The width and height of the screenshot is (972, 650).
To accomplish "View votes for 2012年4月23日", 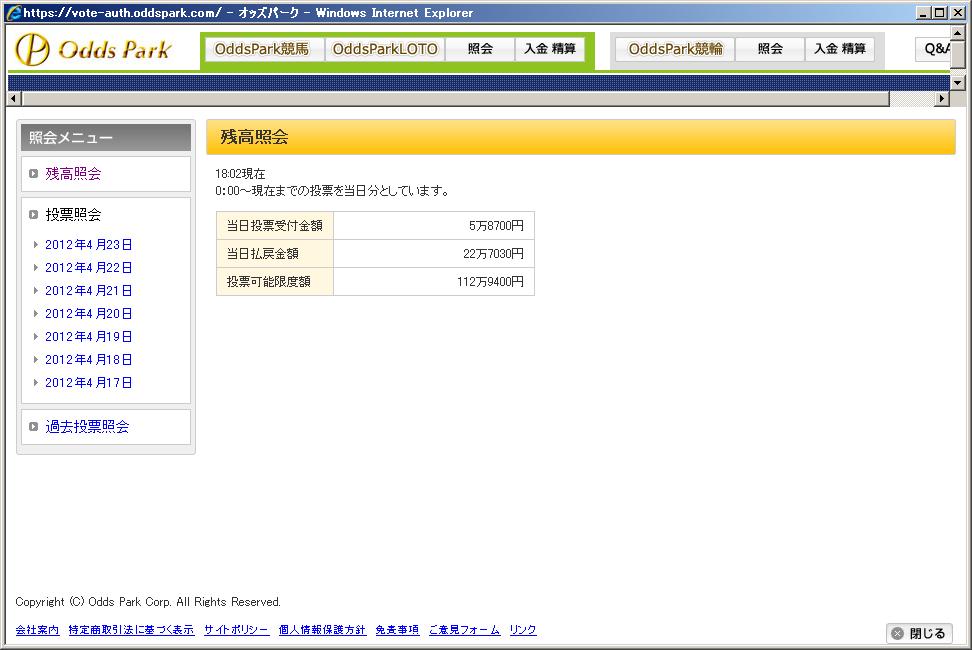I will (89, 245).
